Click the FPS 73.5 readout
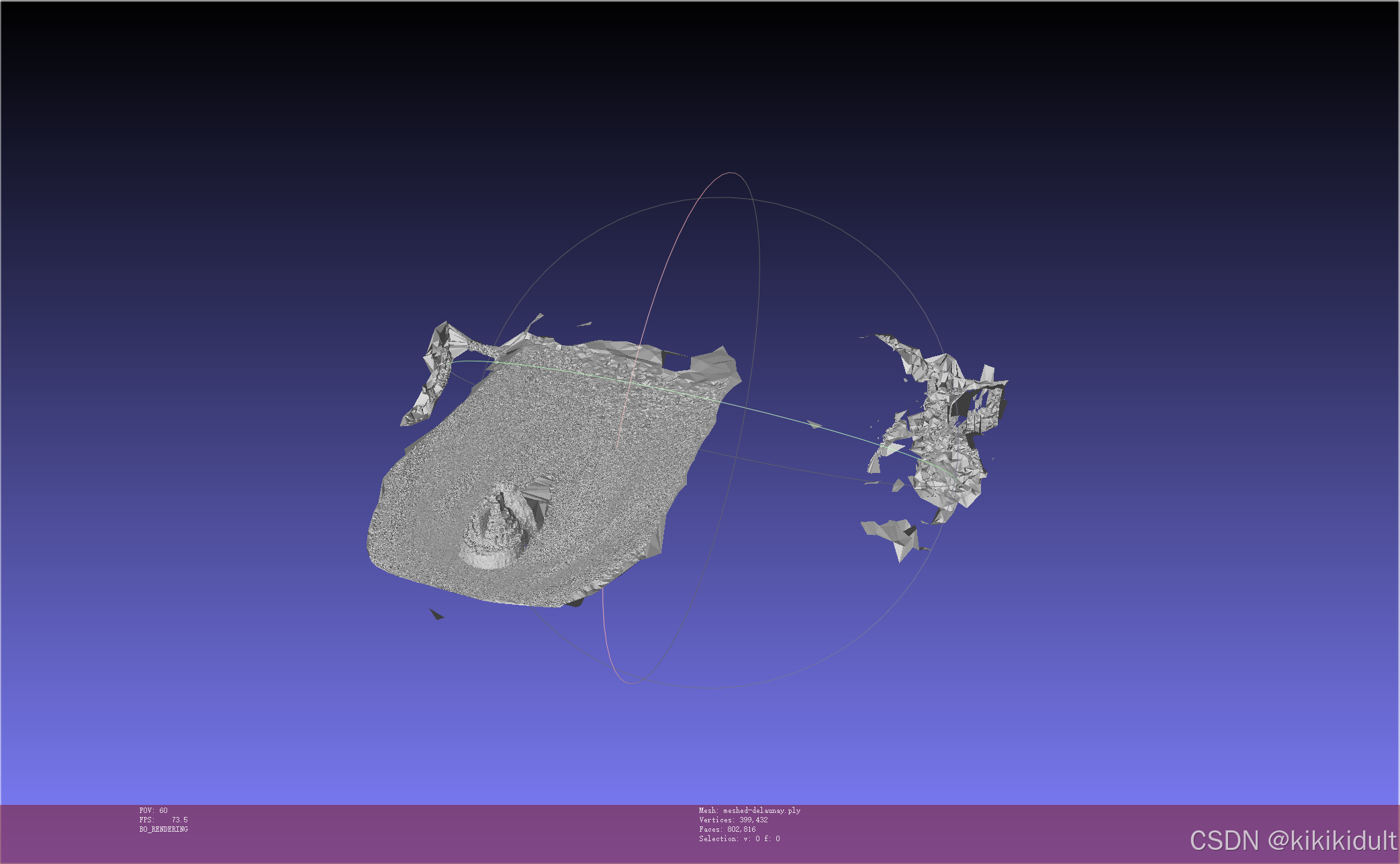 (x=163, y=820)
